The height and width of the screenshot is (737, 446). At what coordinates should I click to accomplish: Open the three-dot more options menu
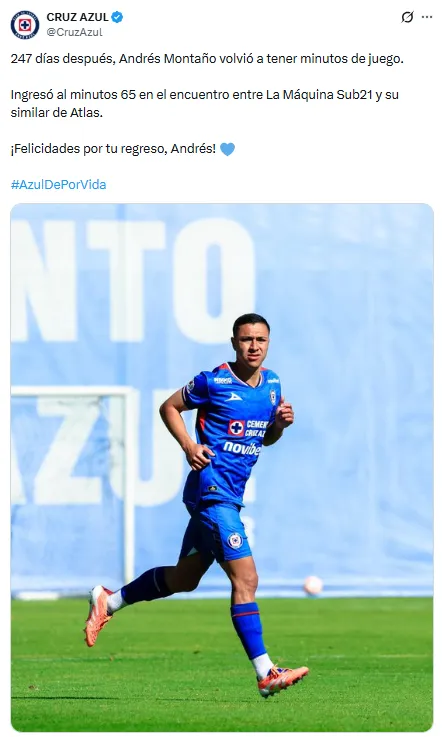tap(427, 17)
